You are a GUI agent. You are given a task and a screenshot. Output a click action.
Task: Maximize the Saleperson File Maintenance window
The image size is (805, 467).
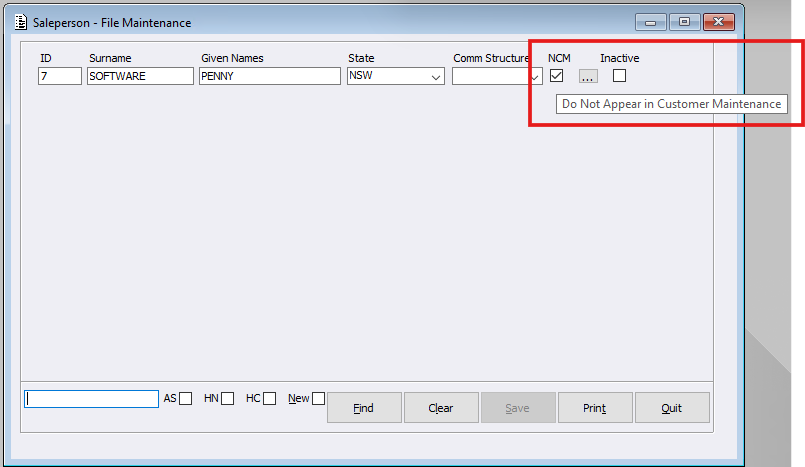(x=684, y=22)
